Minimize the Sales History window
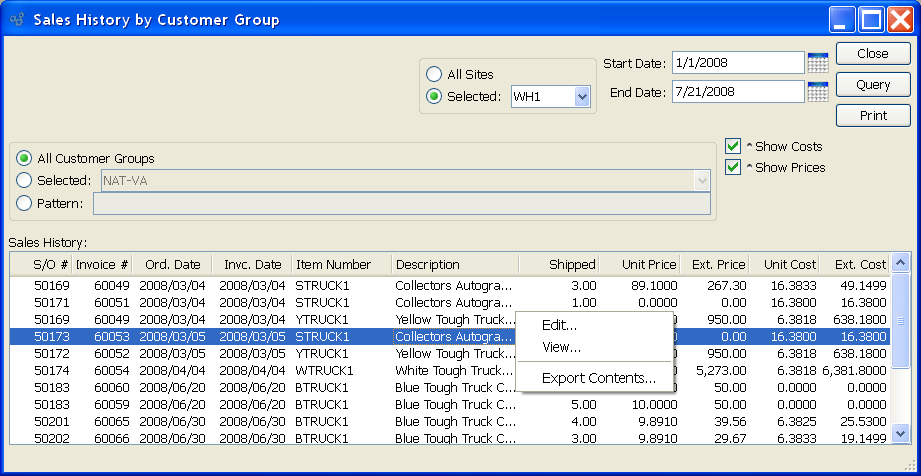Image resolution: width=921 pixels, height=476 pixels. (844, 19)
